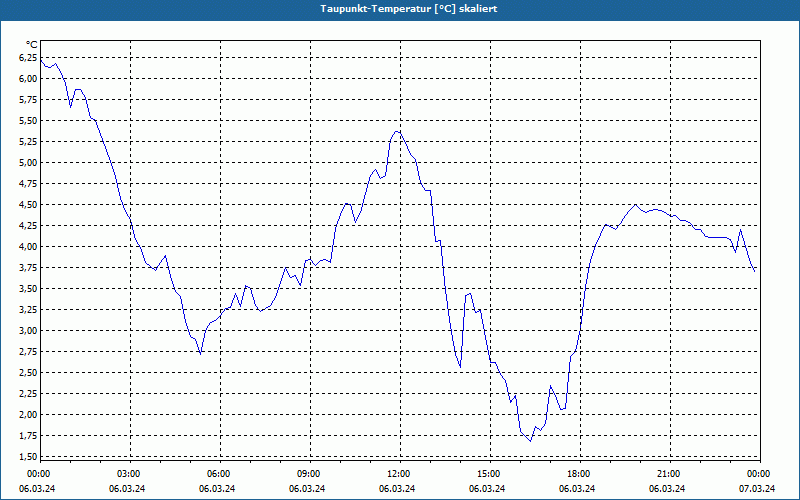Select the 4,50 y-axis label

[x=28, y=205]
